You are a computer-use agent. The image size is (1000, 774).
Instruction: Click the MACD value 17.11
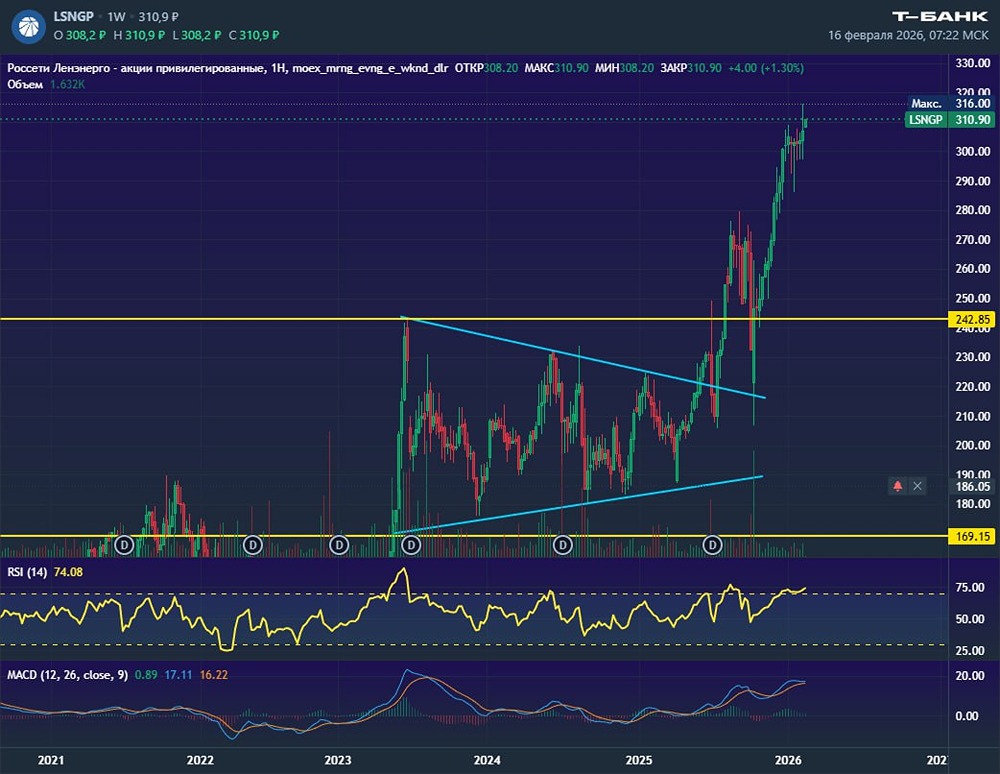(x=178, y=675)
